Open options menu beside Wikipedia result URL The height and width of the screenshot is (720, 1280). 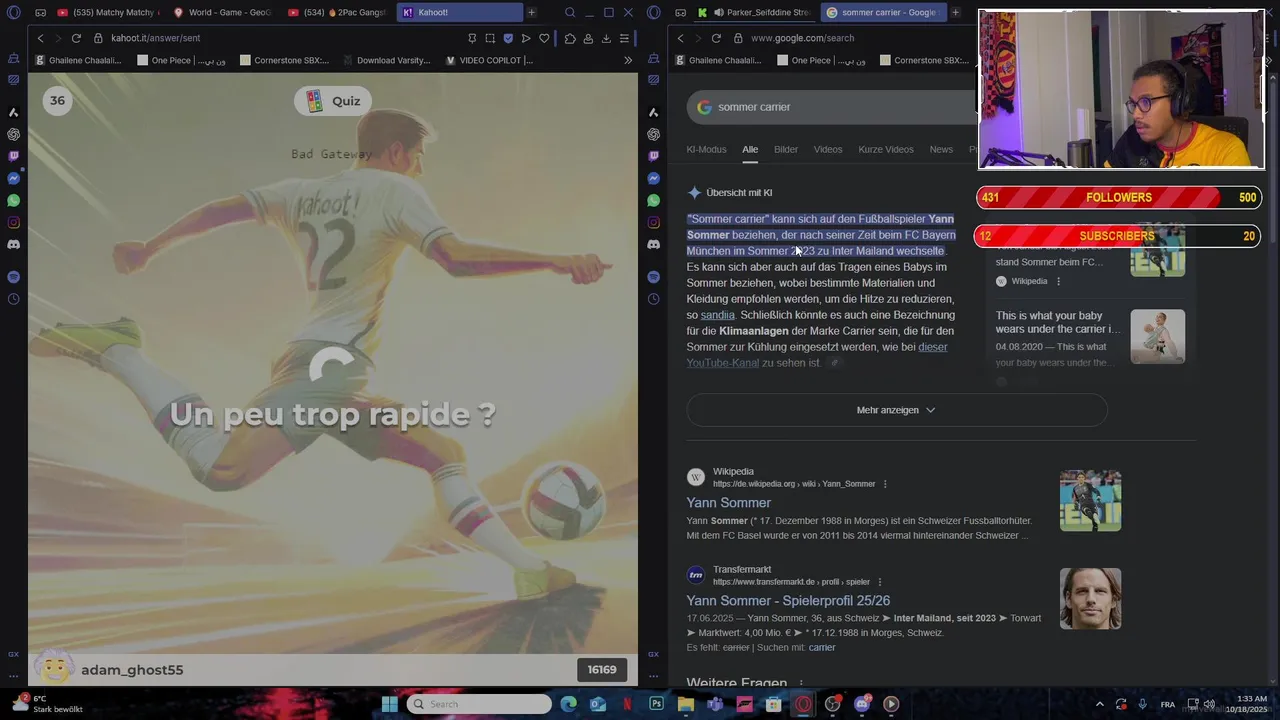885,484
